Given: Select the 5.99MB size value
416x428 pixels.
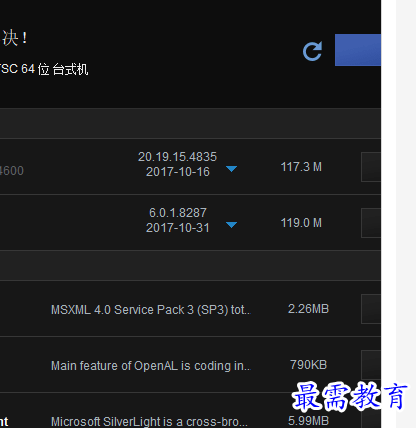Looking at the screenshot, I should 308,421.
